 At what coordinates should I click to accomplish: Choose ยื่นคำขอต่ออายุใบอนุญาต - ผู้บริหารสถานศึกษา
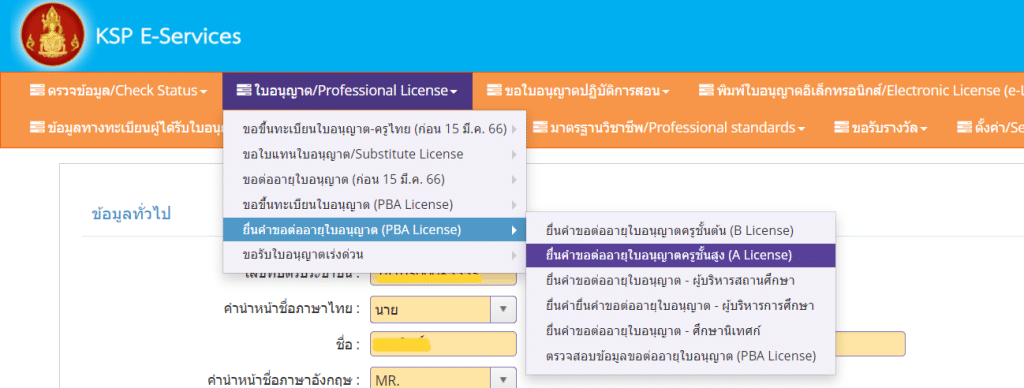click(x=680, y=280)
